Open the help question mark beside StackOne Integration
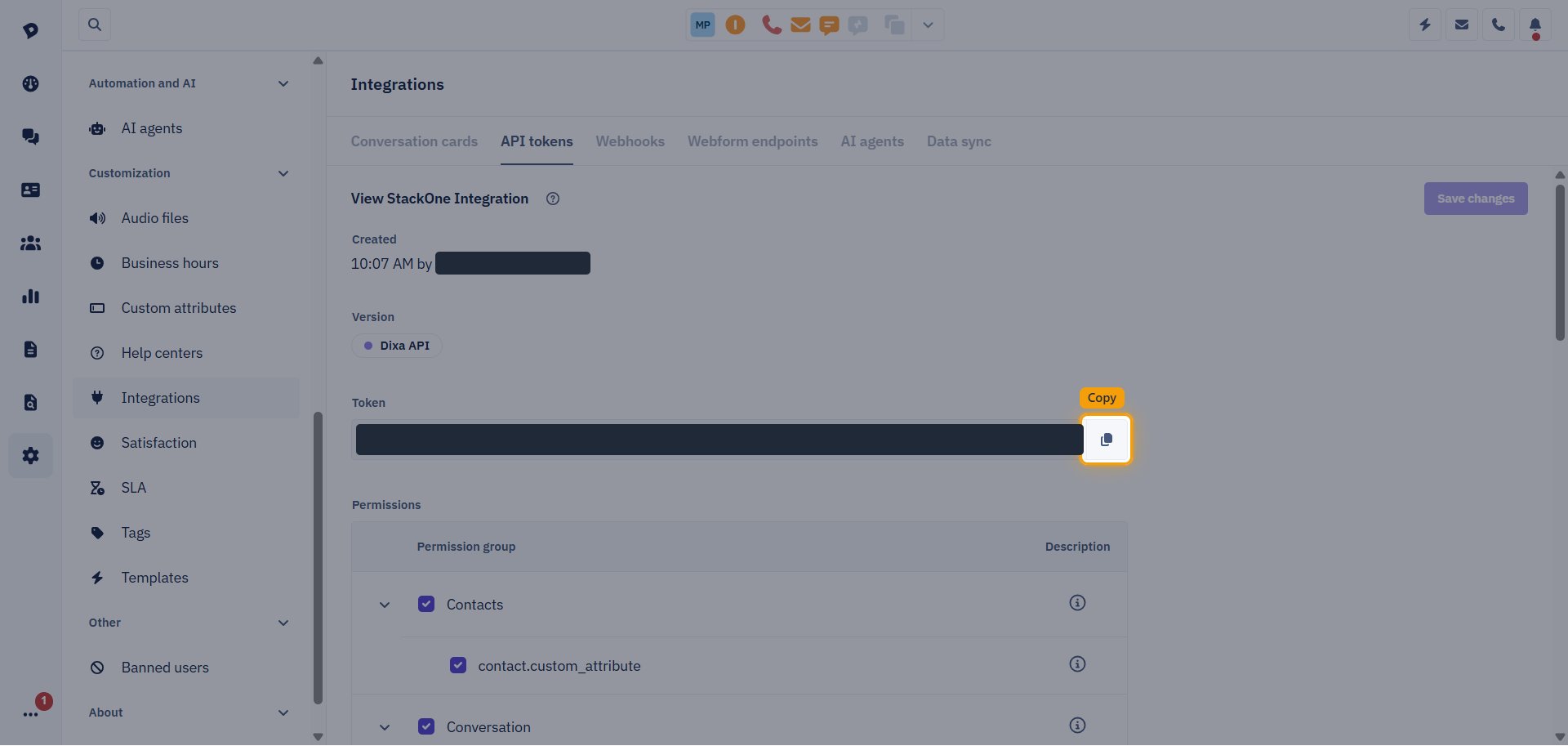 [x=553, y=199]
